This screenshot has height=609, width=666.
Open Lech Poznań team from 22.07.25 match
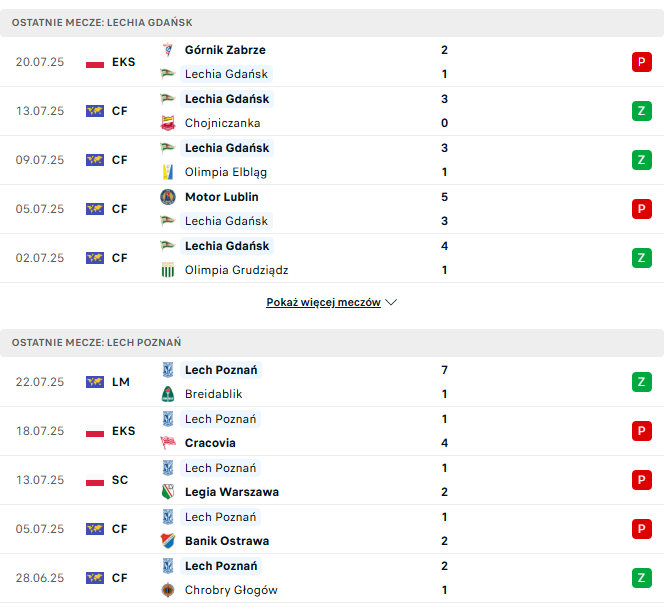(x=221, y=369)
